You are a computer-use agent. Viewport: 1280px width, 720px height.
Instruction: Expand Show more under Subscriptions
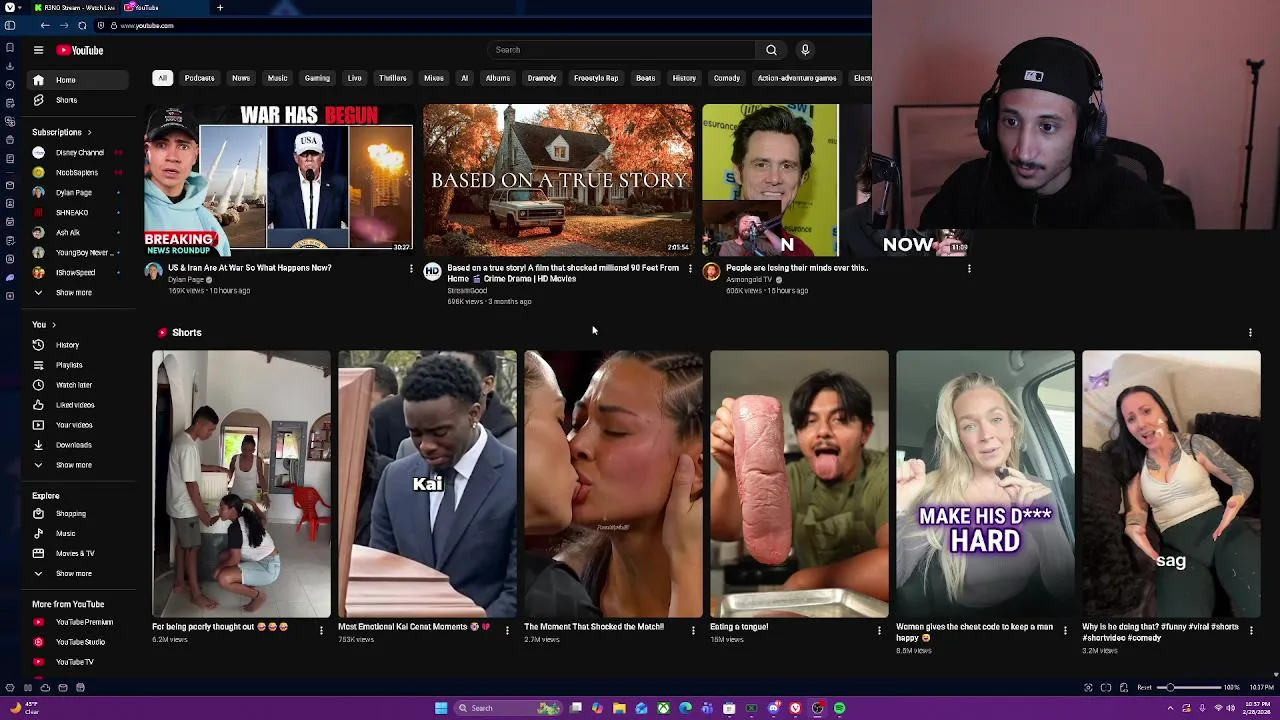pos(80,292)
